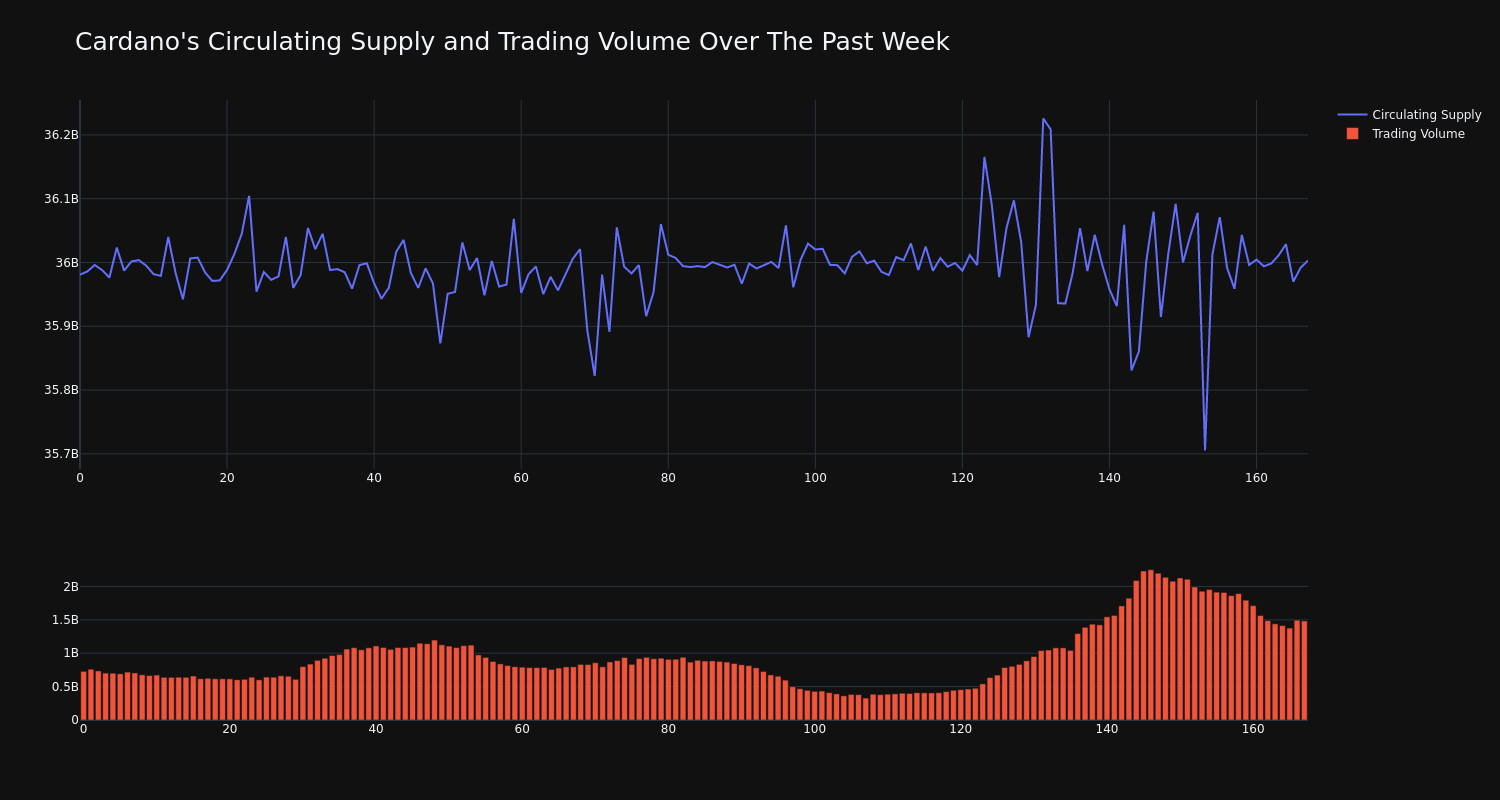
Task: Click the 160 x-axis tick on volume chart
Action: point(1253,729)
